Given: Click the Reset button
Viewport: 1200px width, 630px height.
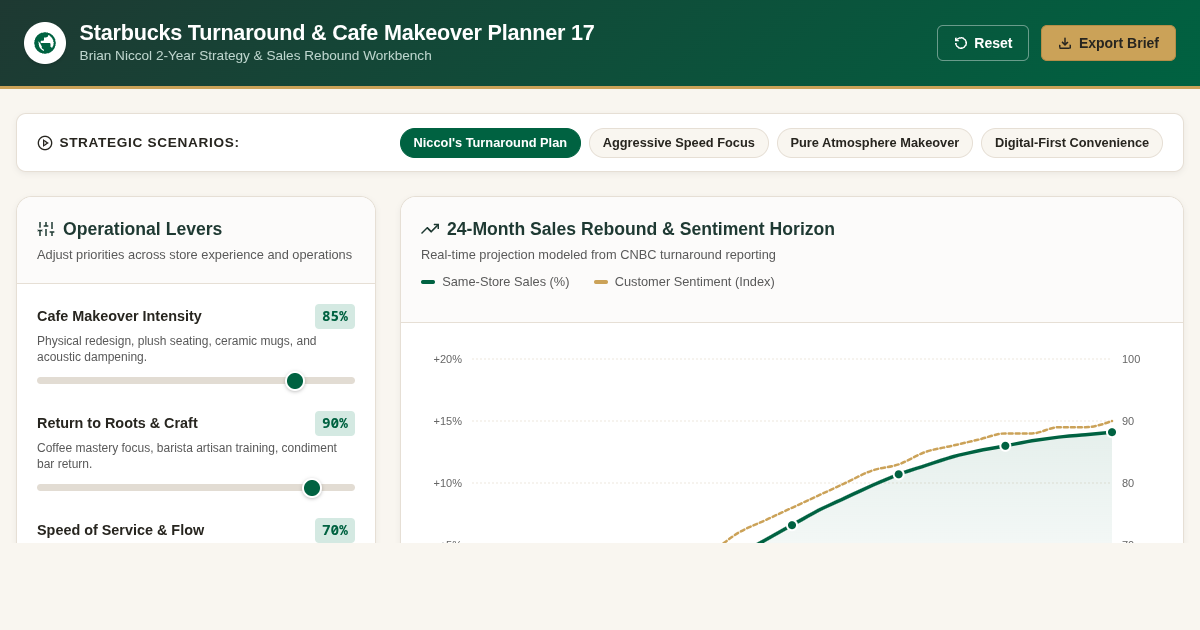Looking at the screenshot, I should pyautogui.click(x=983, y=43).
